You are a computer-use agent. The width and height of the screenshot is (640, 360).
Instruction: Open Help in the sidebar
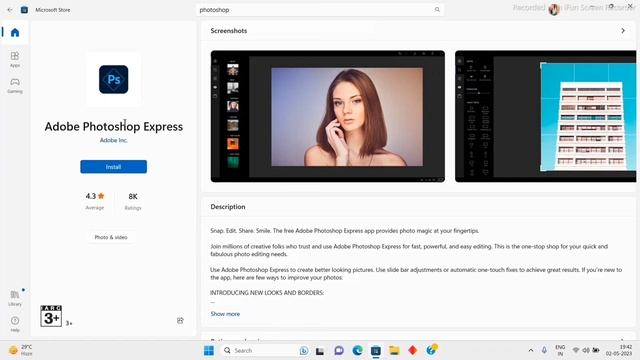tap(15, 324)
